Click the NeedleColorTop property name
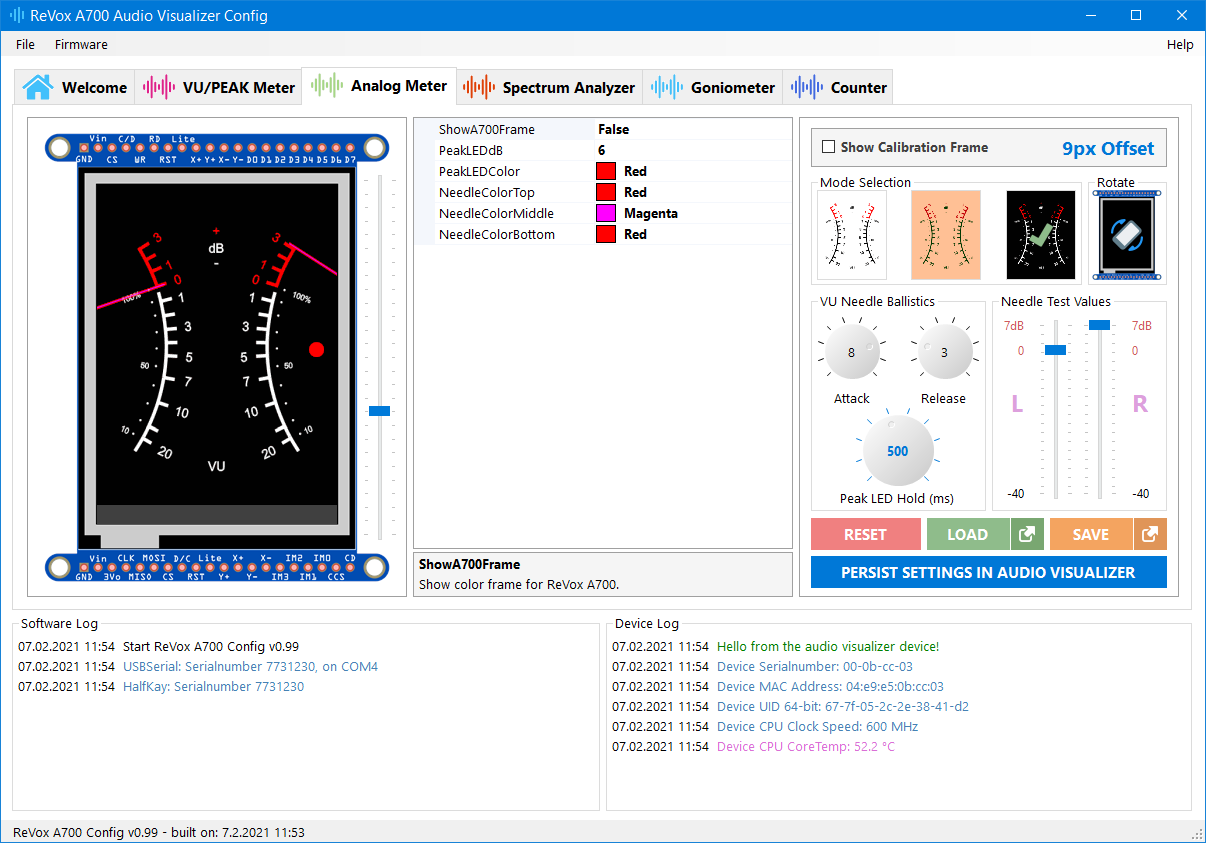1206x843 pixels. click(x=487, y=192)
